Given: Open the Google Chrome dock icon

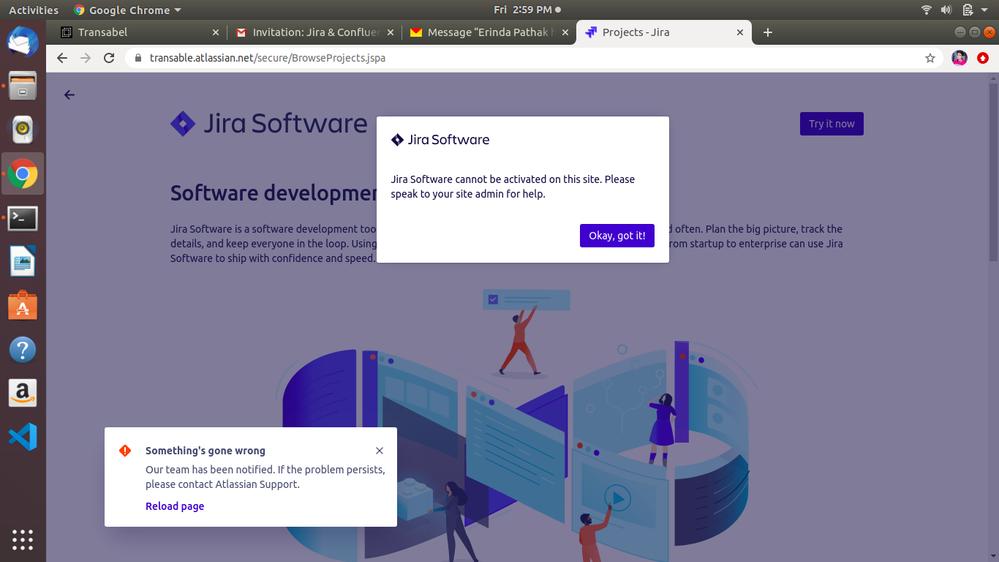Looking at the screenshot, I should (x=22, y=173).
